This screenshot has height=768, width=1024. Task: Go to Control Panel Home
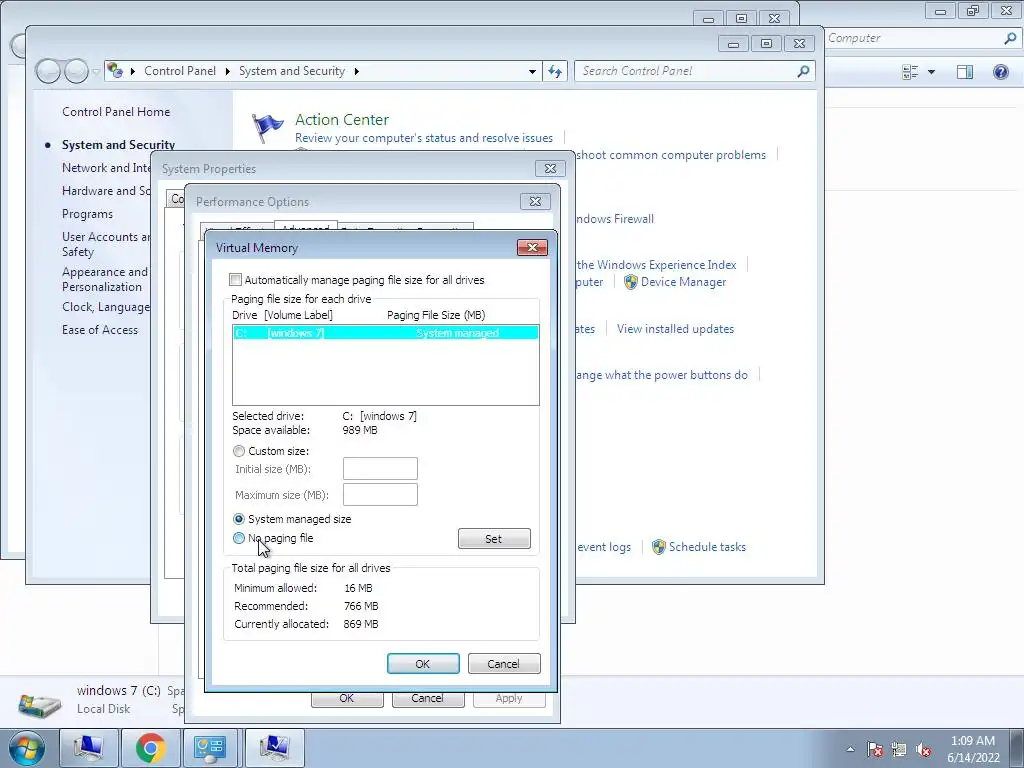(x=116, y=112)
